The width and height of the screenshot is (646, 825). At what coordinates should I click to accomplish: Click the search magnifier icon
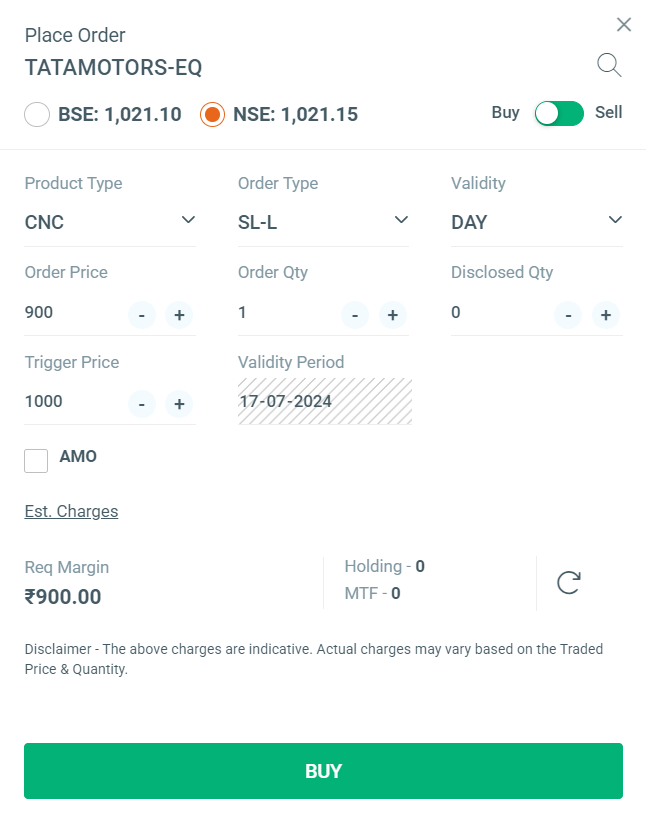(609, 66)
